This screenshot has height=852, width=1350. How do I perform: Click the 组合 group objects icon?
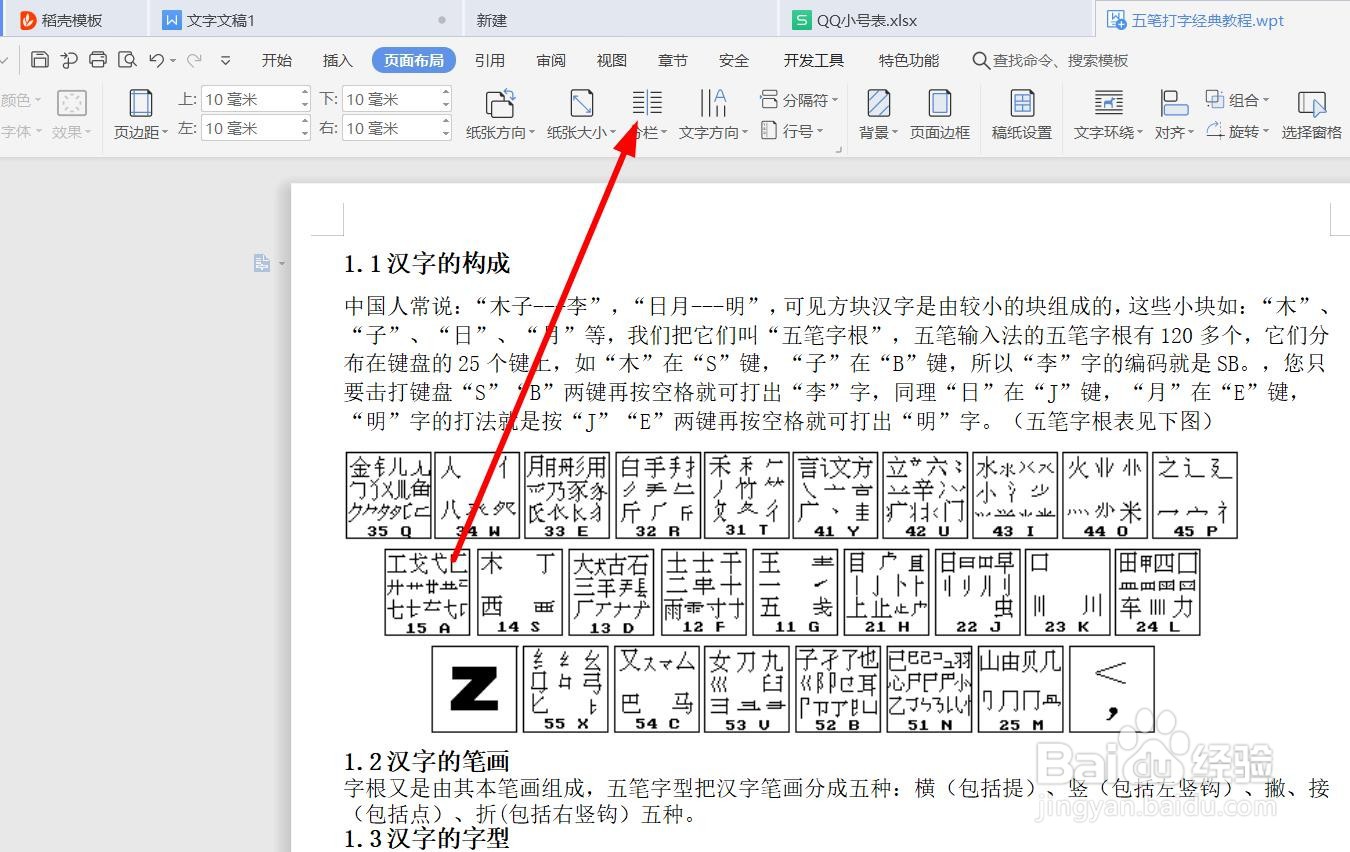click(x=1237, y=98)
